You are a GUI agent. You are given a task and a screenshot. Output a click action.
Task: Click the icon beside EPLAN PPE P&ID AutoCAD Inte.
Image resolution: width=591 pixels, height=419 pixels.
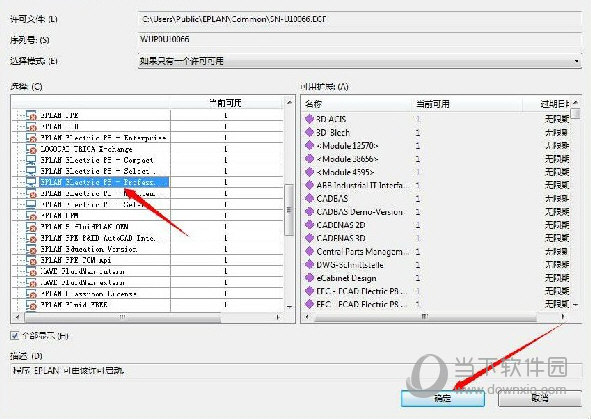[31, 238]
